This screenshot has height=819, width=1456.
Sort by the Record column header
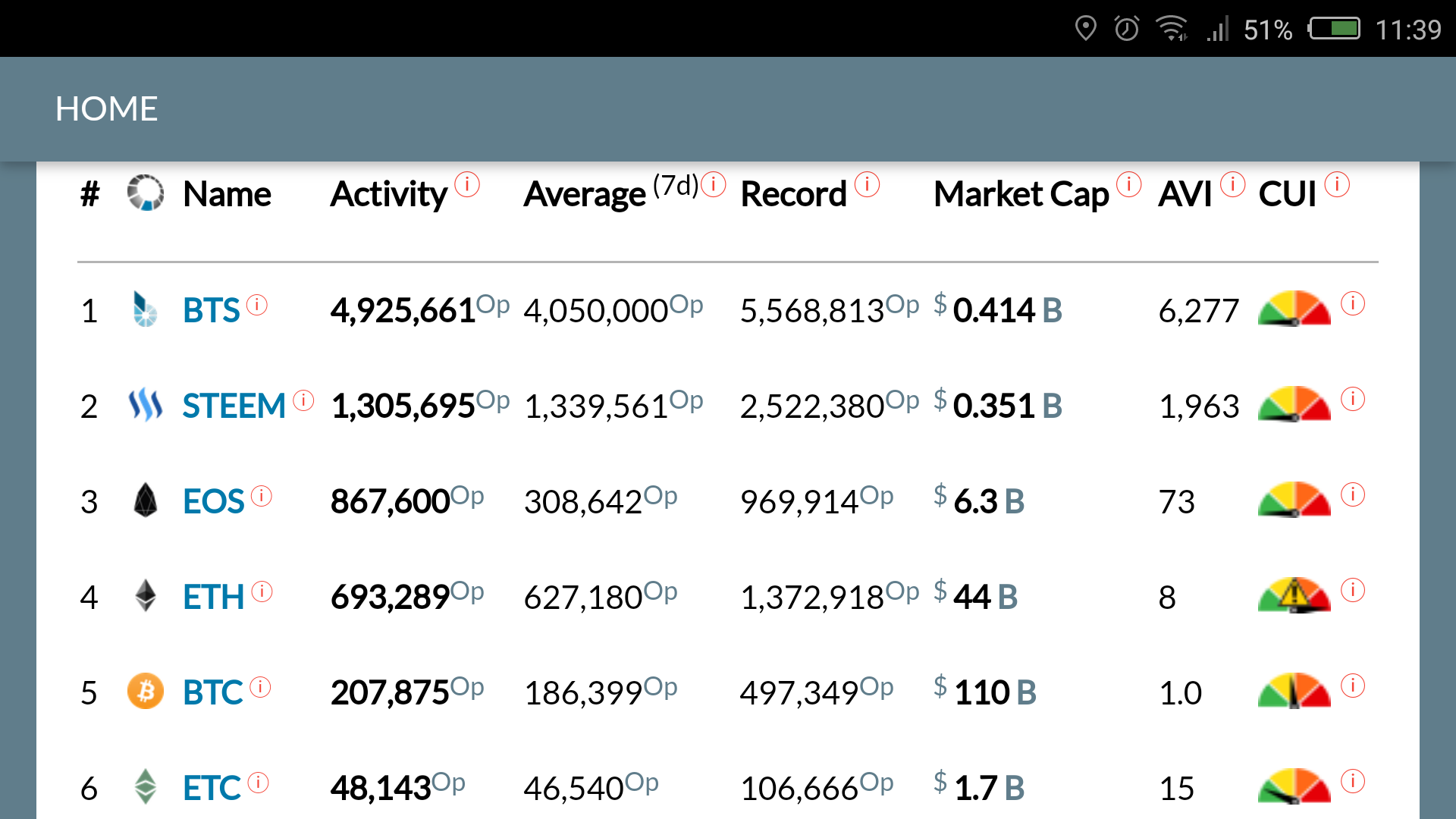793,194
